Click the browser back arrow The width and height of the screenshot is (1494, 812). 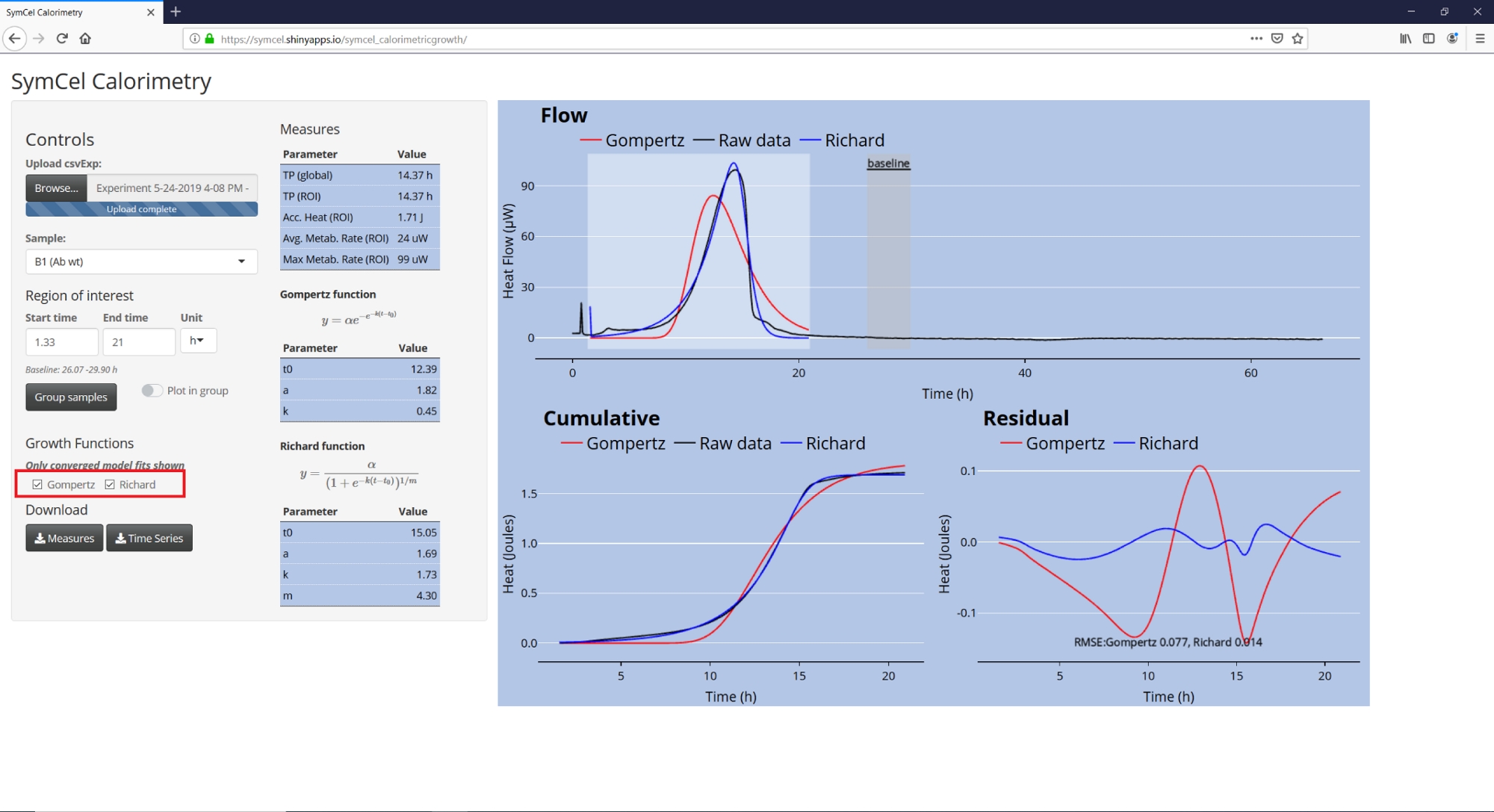(14, 38)
